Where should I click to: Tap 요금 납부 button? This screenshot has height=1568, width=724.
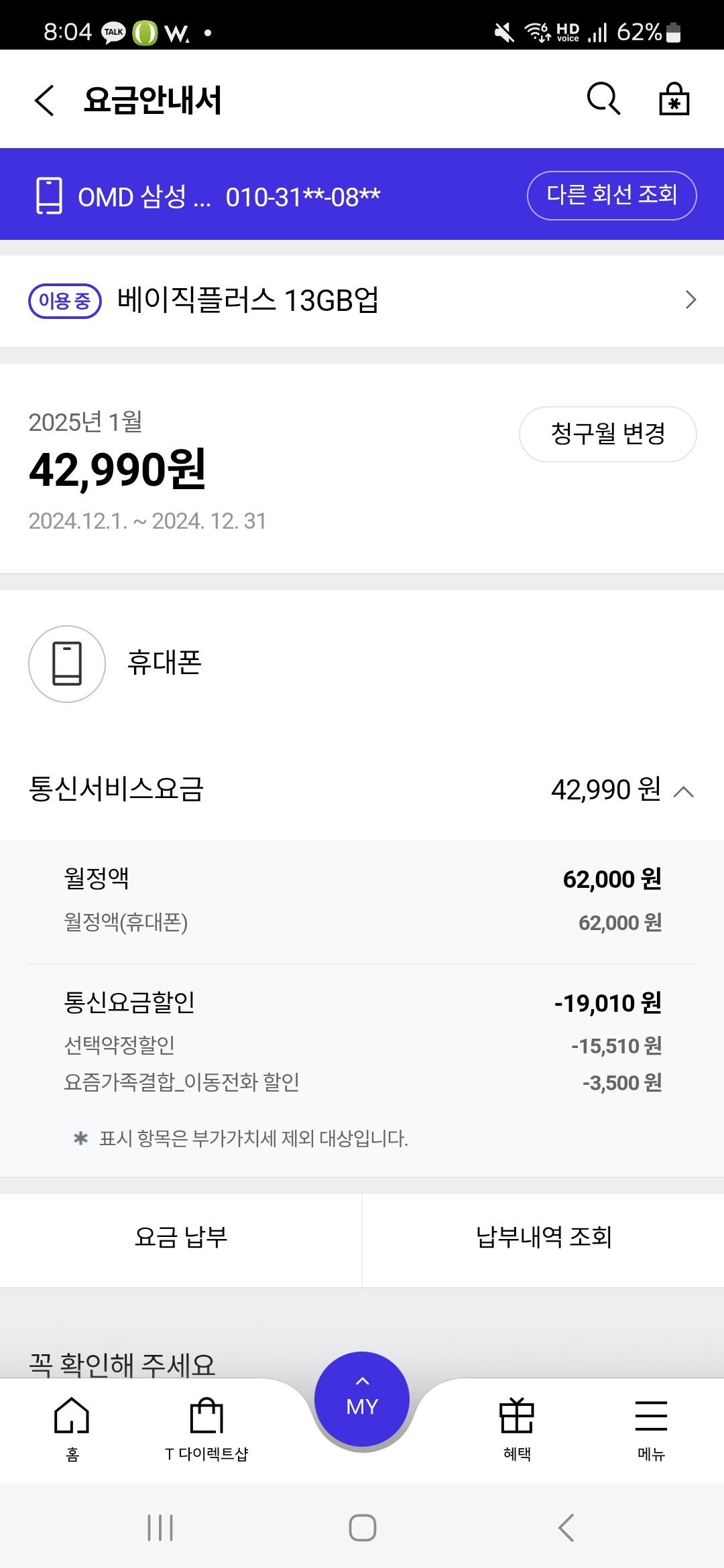pos(181,1237)
